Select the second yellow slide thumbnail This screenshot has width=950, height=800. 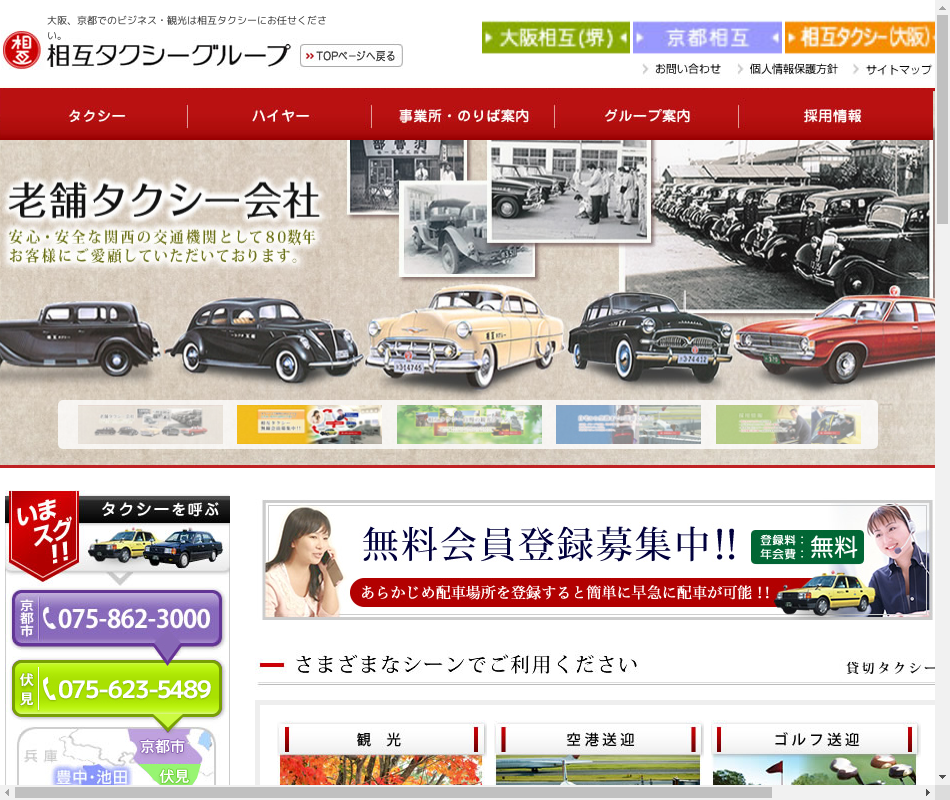pos(309,424)
